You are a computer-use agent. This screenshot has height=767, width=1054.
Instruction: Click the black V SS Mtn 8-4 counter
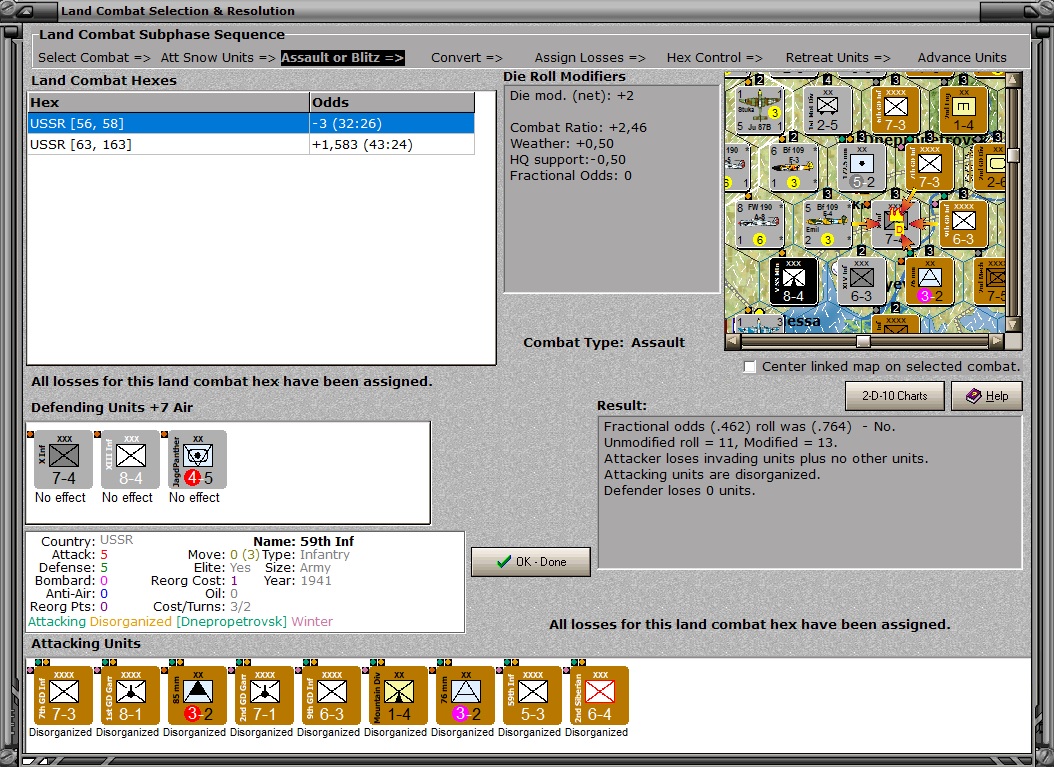(x=793, y=281)
